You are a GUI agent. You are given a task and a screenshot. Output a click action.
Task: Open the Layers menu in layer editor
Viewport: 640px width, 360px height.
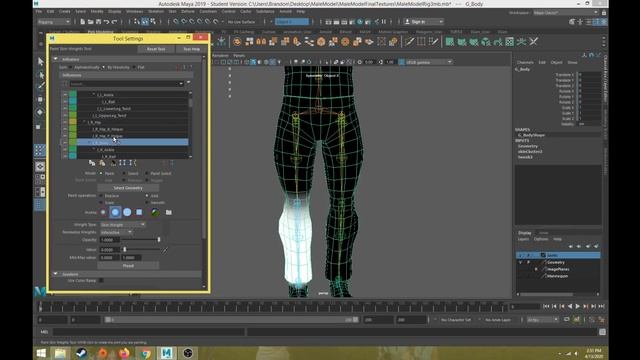point(523,239)
